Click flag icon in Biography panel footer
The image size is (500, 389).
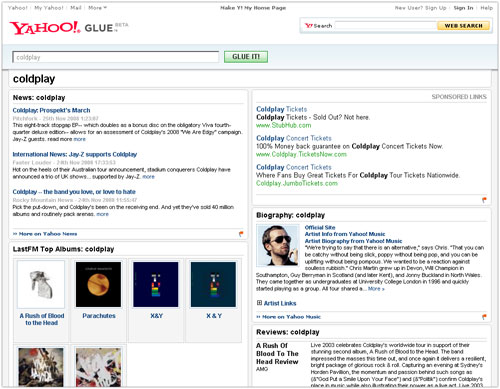tap(484, 317)
